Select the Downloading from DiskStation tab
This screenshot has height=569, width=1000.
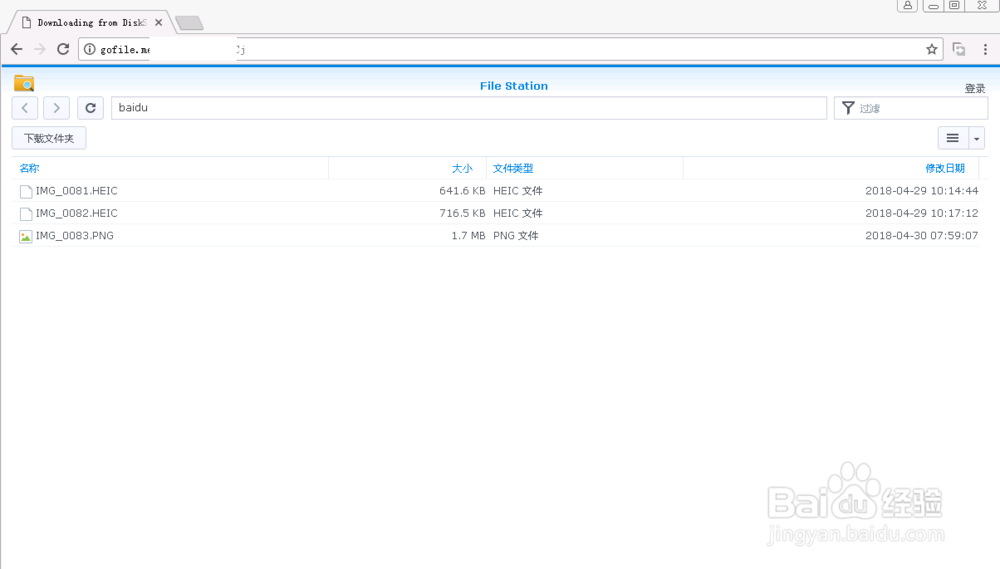(x=91, y=22)
